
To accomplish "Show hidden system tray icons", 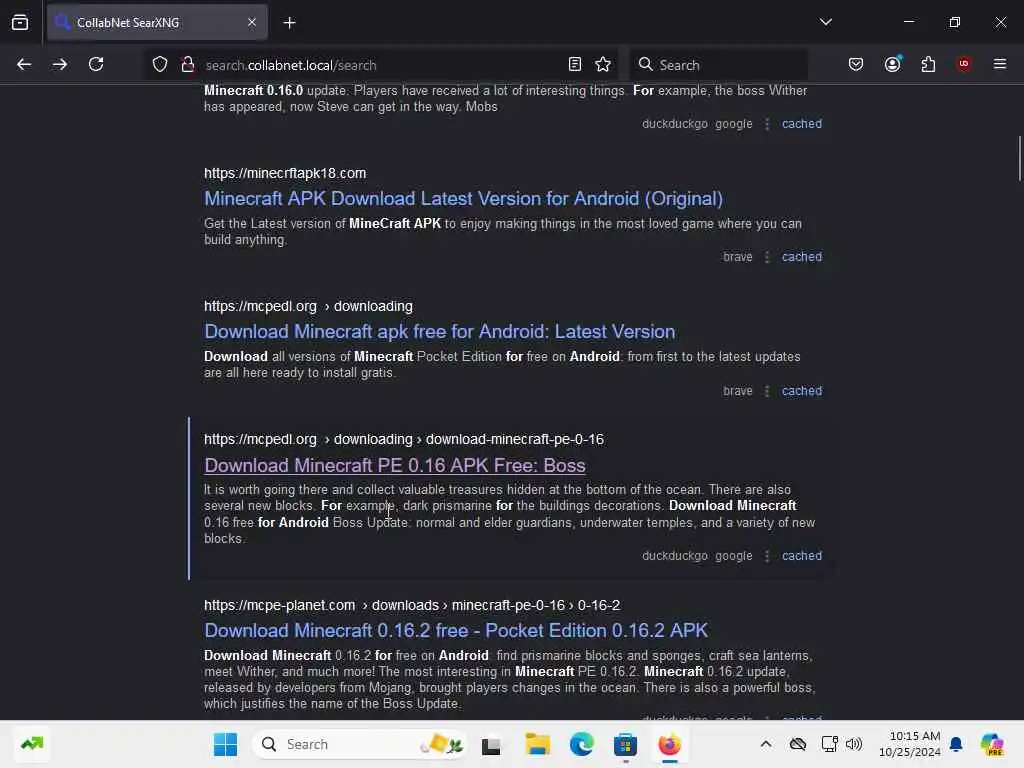I will point(766,744).
